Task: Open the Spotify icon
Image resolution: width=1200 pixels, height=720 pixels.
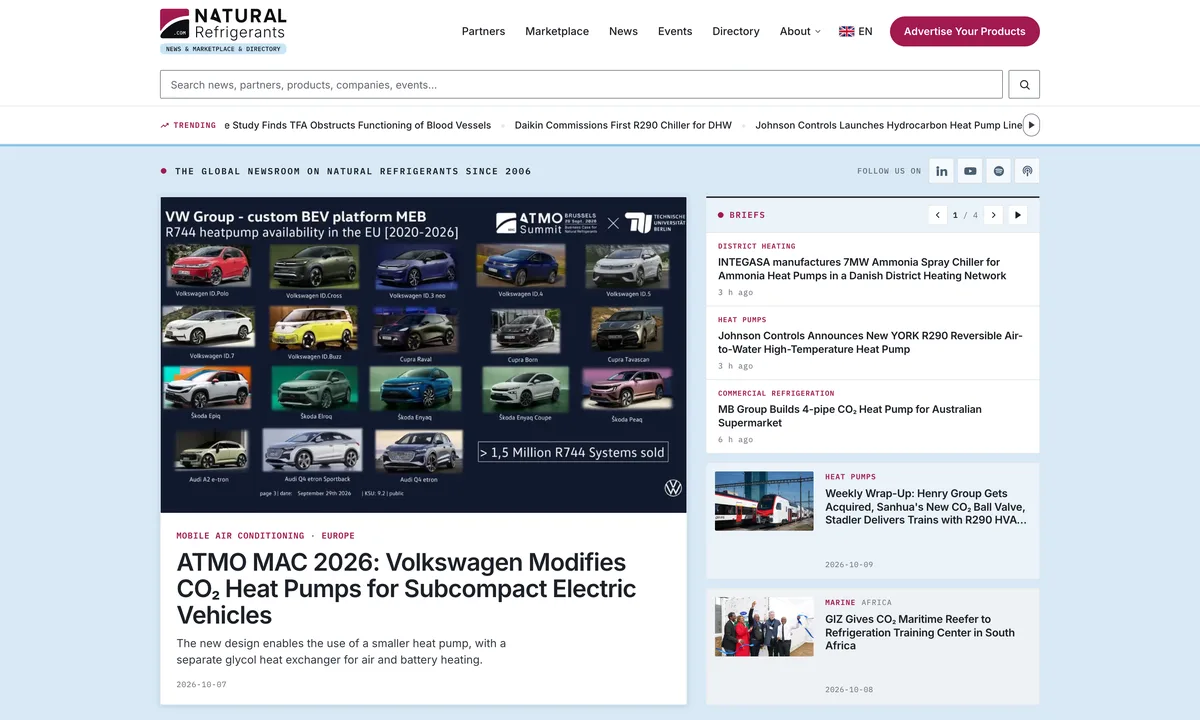Action: [998, 171]
